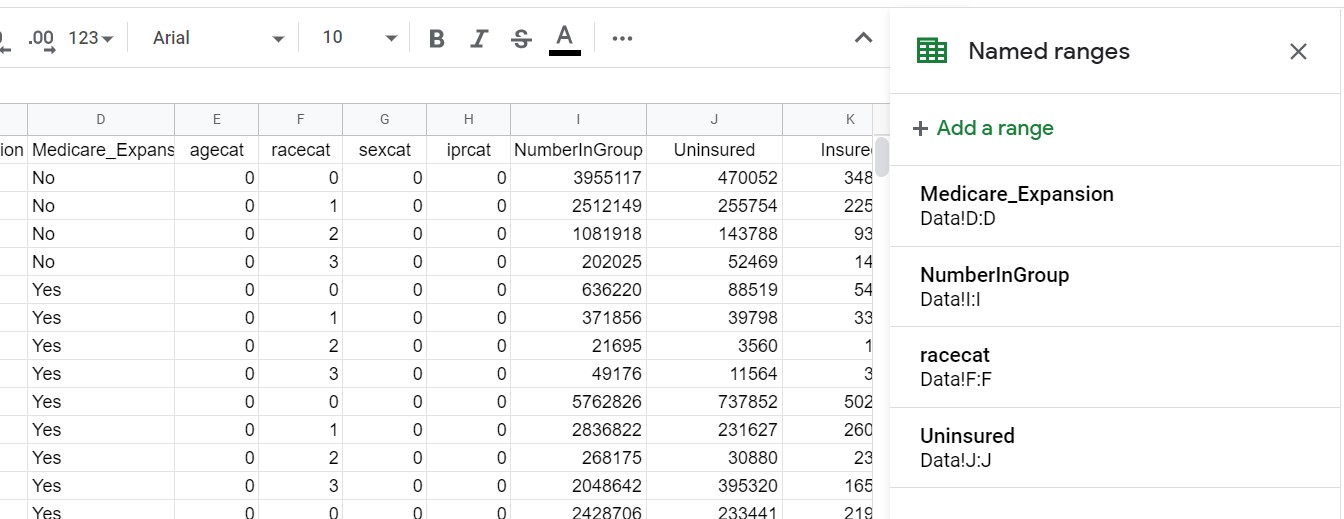Select column D header
The image size is (1344, 519).
(101, 120)
